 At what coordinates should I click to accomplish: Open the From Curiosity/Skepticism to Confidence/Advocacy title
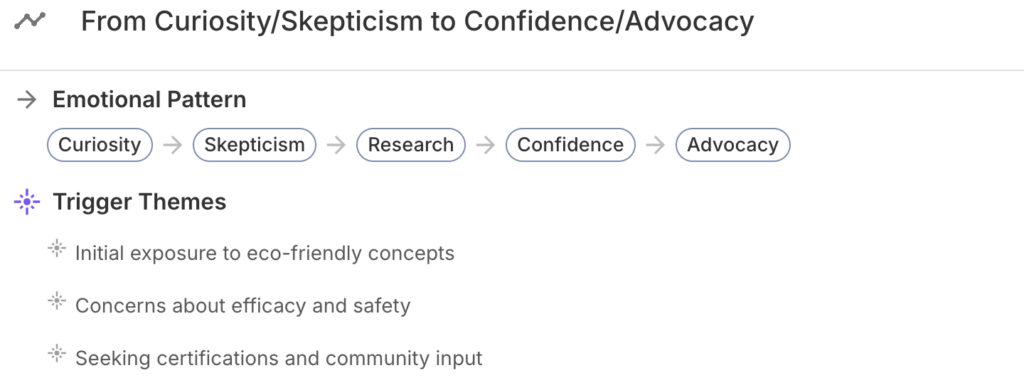pos(417,22)
